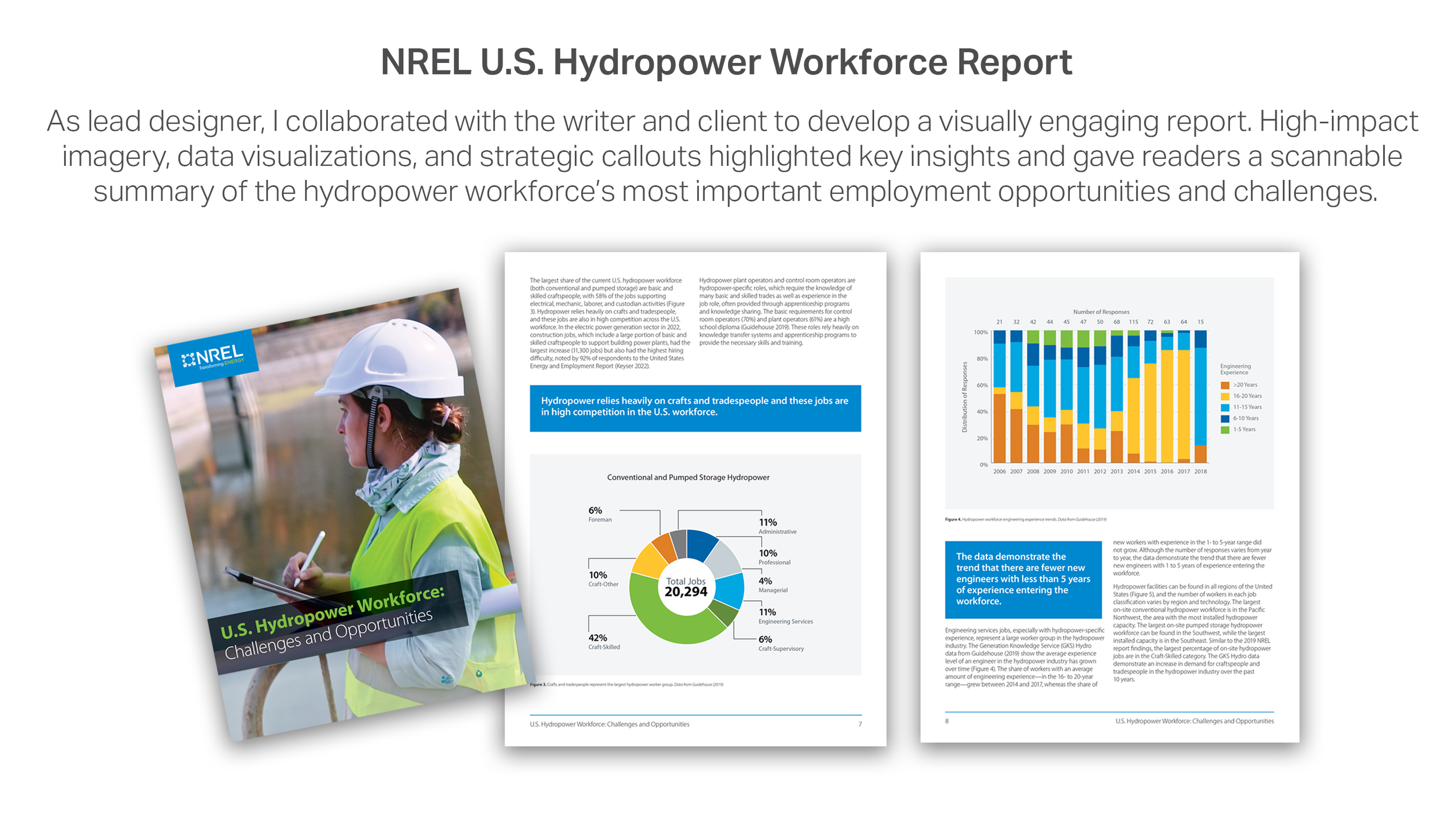Screen dimensions: 1456x819
Task: Click the water drop icon on the cover
Action: pyautogui.click(x=479, y=673)
